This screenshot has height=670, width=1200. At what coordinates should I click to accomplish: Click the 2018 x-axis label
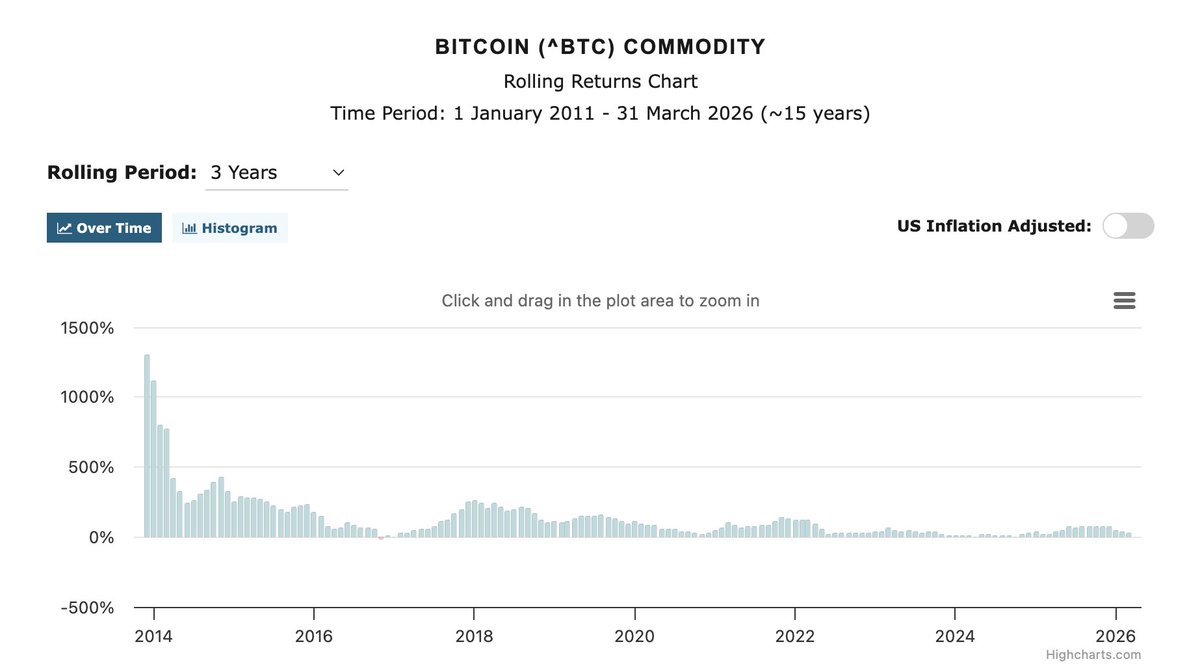[474, 636]
